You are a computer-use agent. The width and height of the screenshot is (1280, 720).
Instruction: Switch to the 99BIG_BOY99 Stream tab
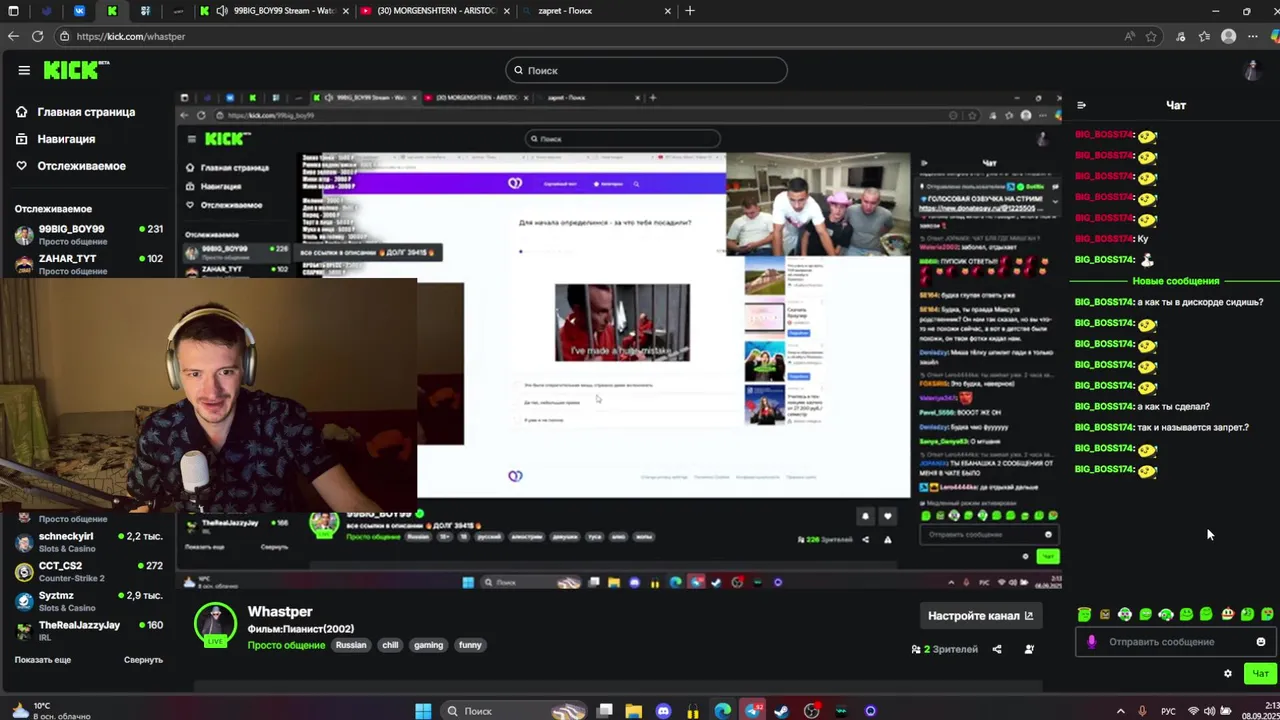click(x=273, y=11)
